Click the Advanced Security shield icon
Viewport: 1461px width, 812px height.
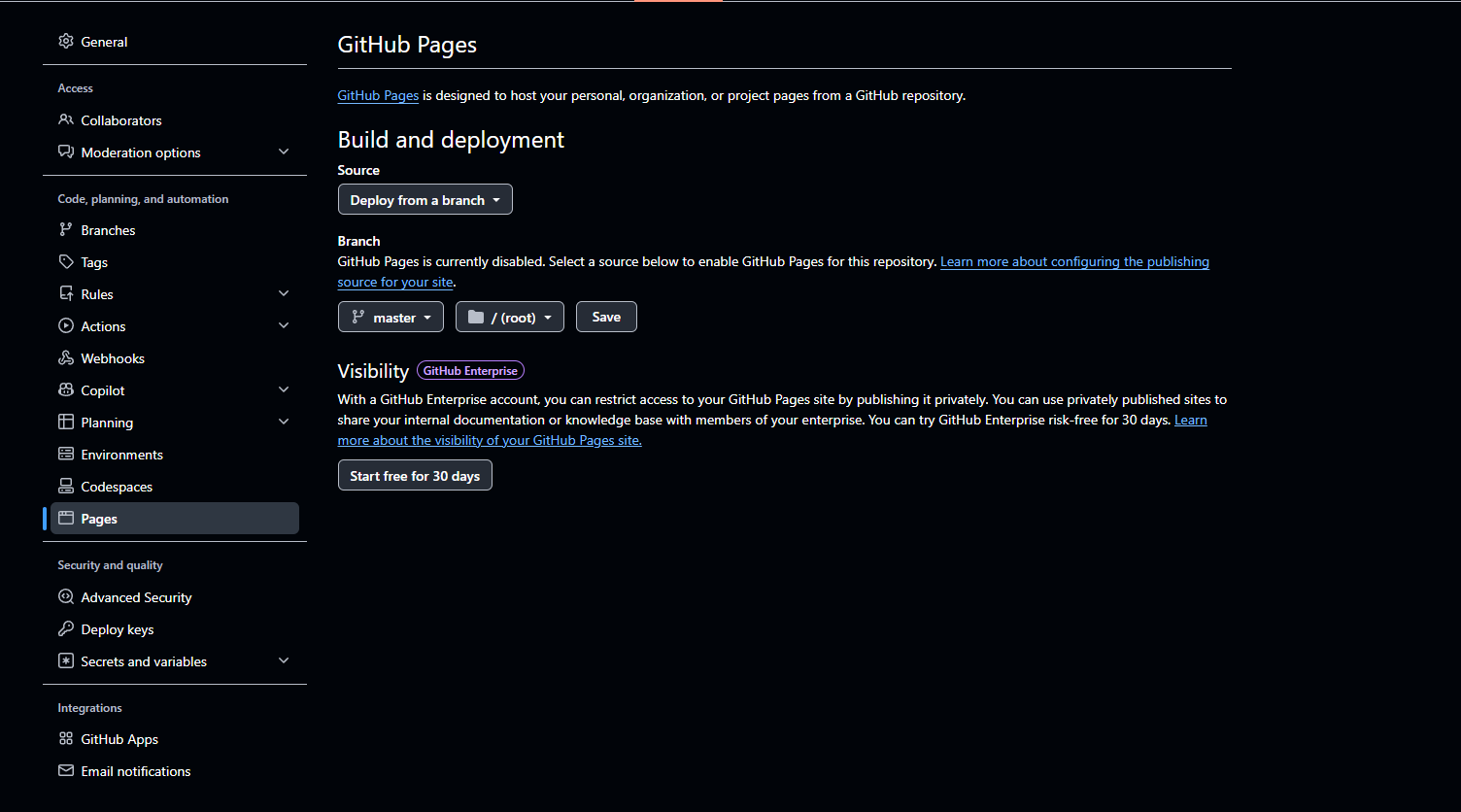pos(66,597)
